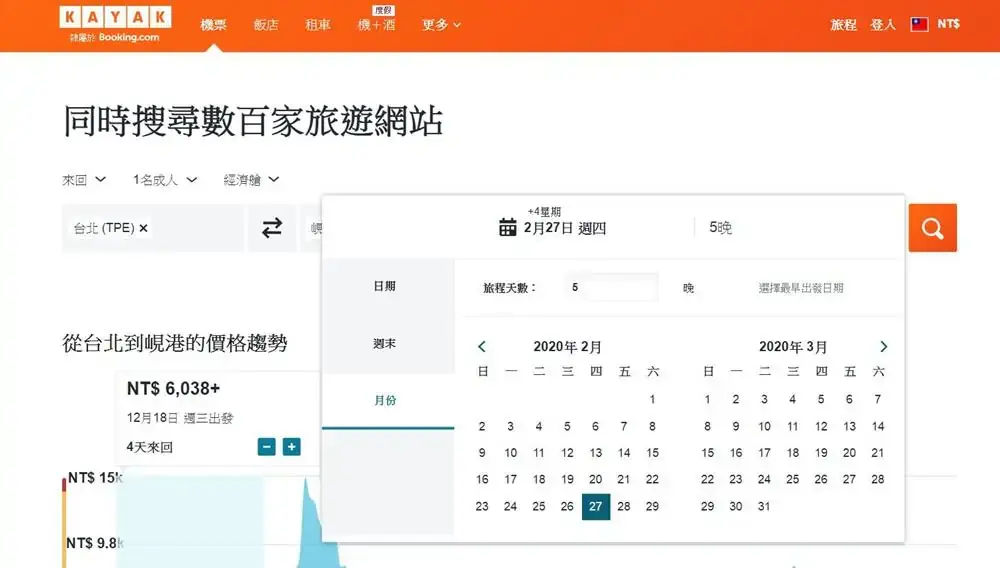
Task: Click the minus button for trip days
Action: click(x=267, y=447)
